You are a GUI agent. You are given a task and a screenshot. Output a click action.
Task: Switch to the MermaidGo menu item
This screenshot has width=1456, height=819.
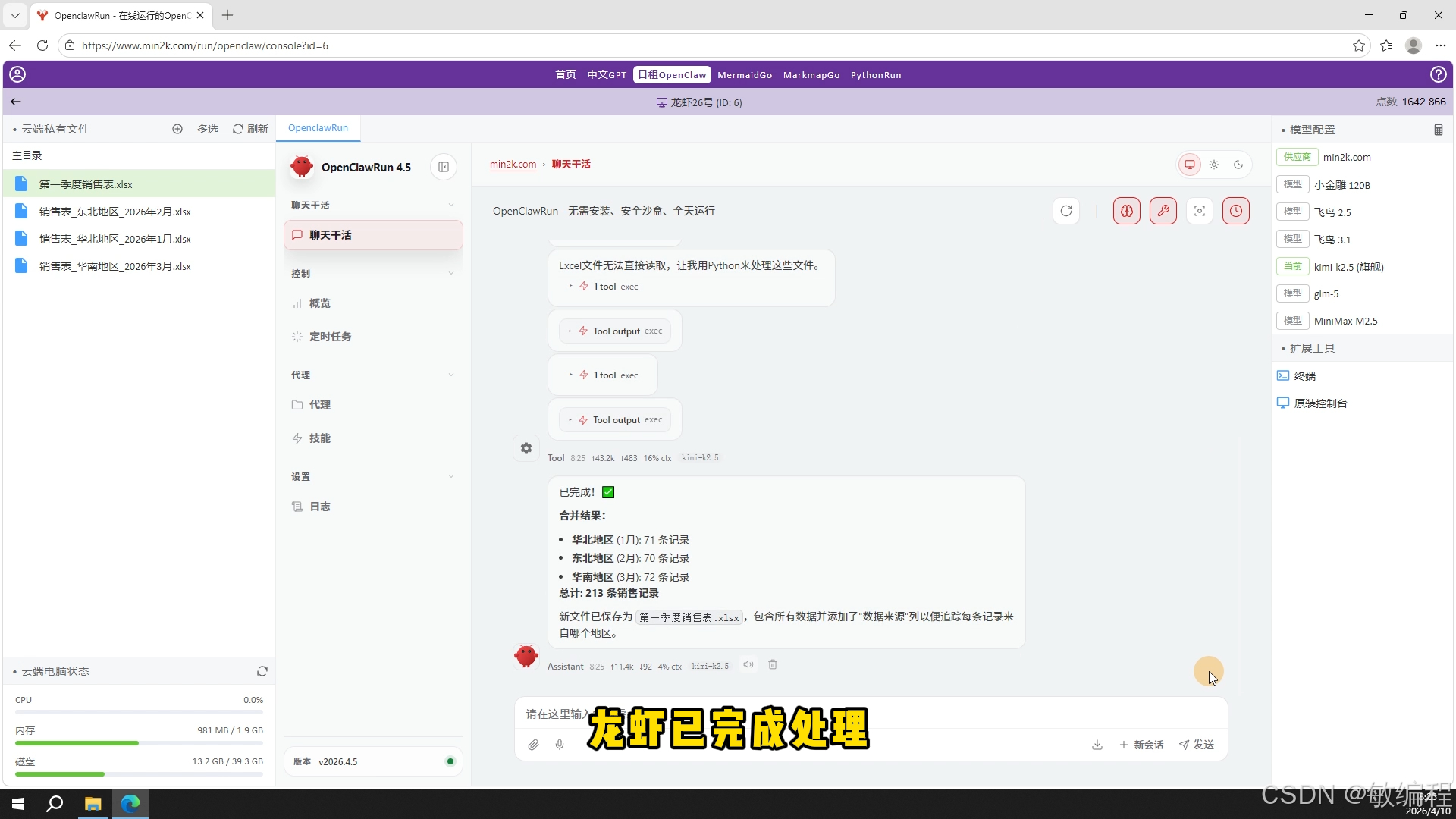745,74
